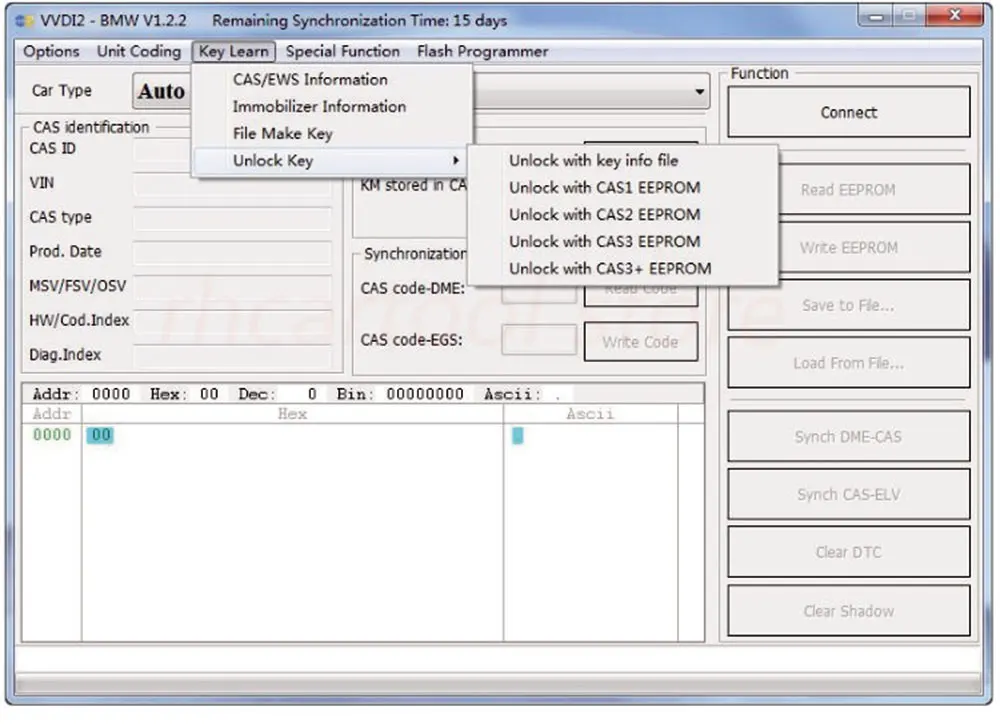Click the Prod. Date field
The height and width of the screenshot is (727, 1000).
[x=232, y=253]
